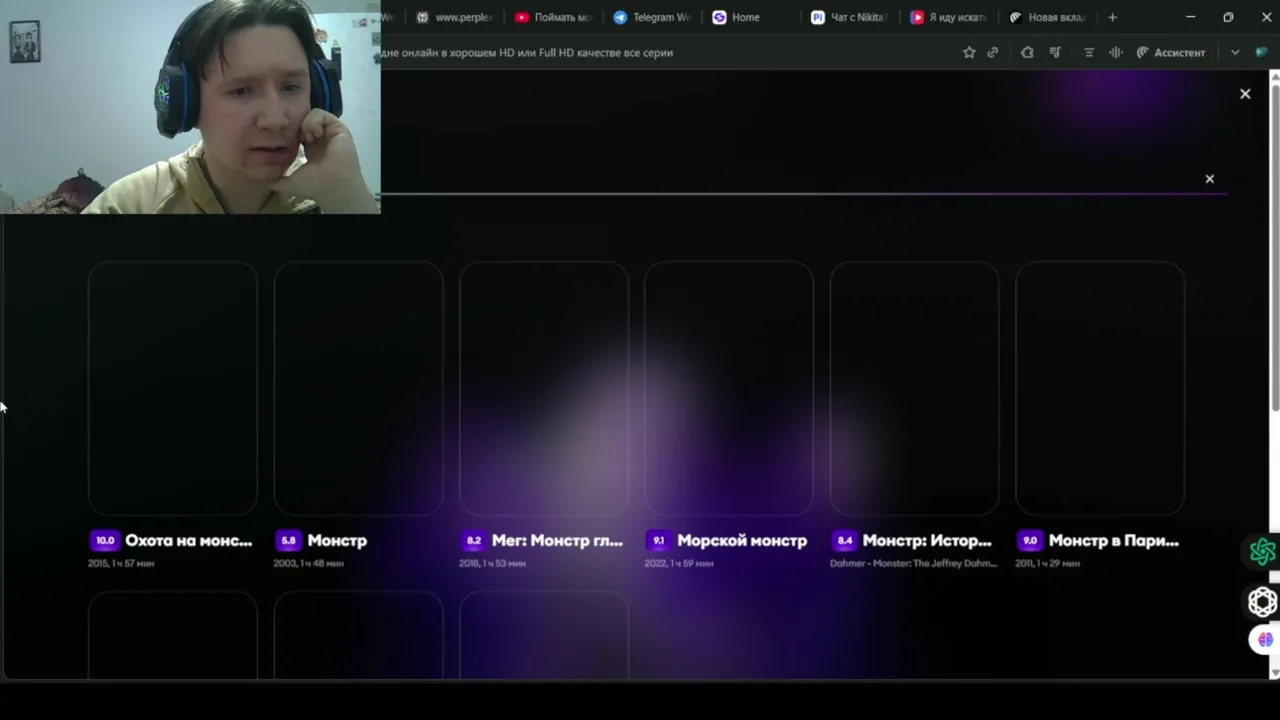Viewport: 1280px width, 720px height.
Task: Click the text '2003, 1 ч 48 мин'
Action: pyautogui.click(x=309, y=563)
